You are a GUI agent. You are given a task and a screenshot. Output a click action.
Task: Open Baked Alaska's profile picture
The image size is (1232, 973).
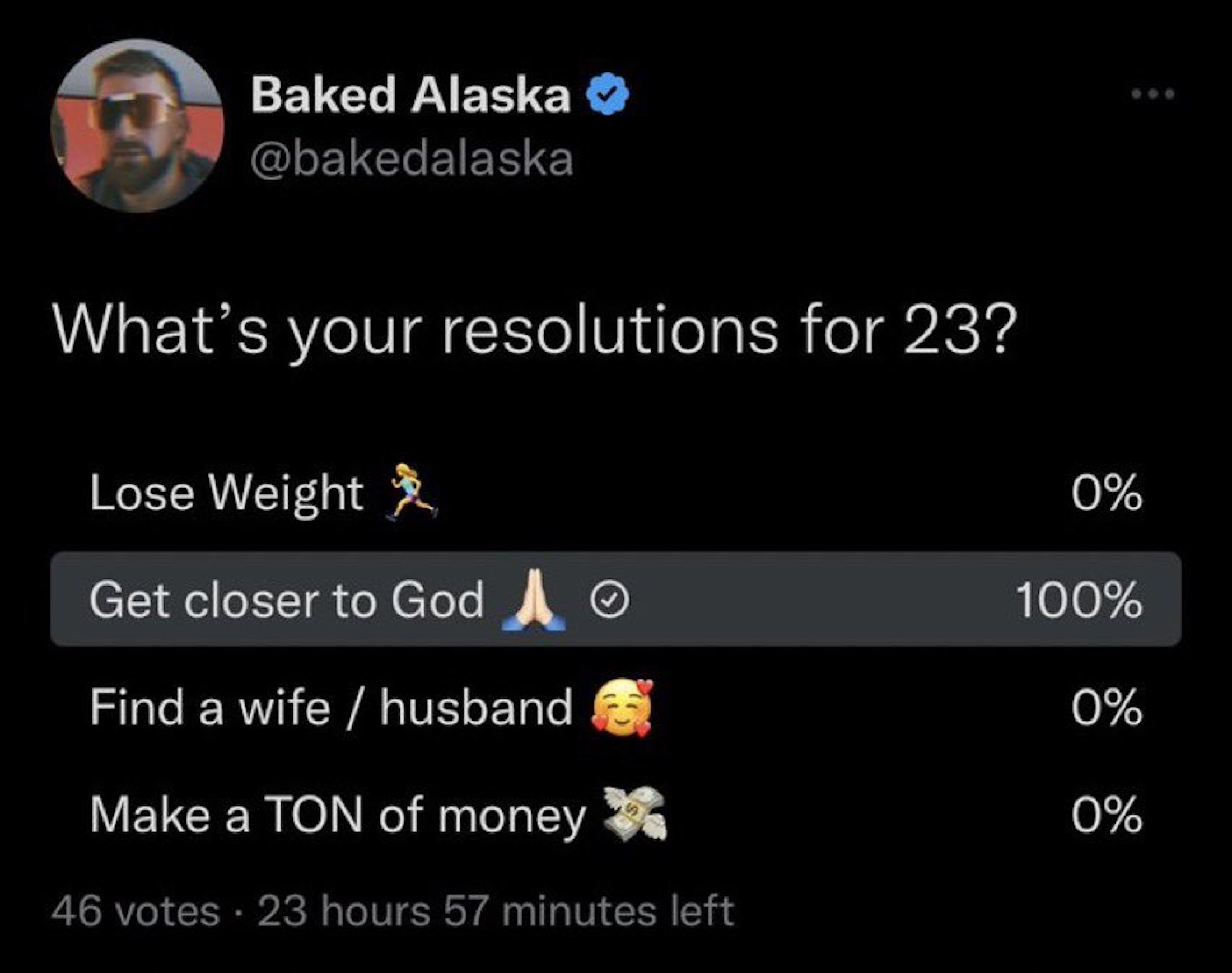(137, 126)
